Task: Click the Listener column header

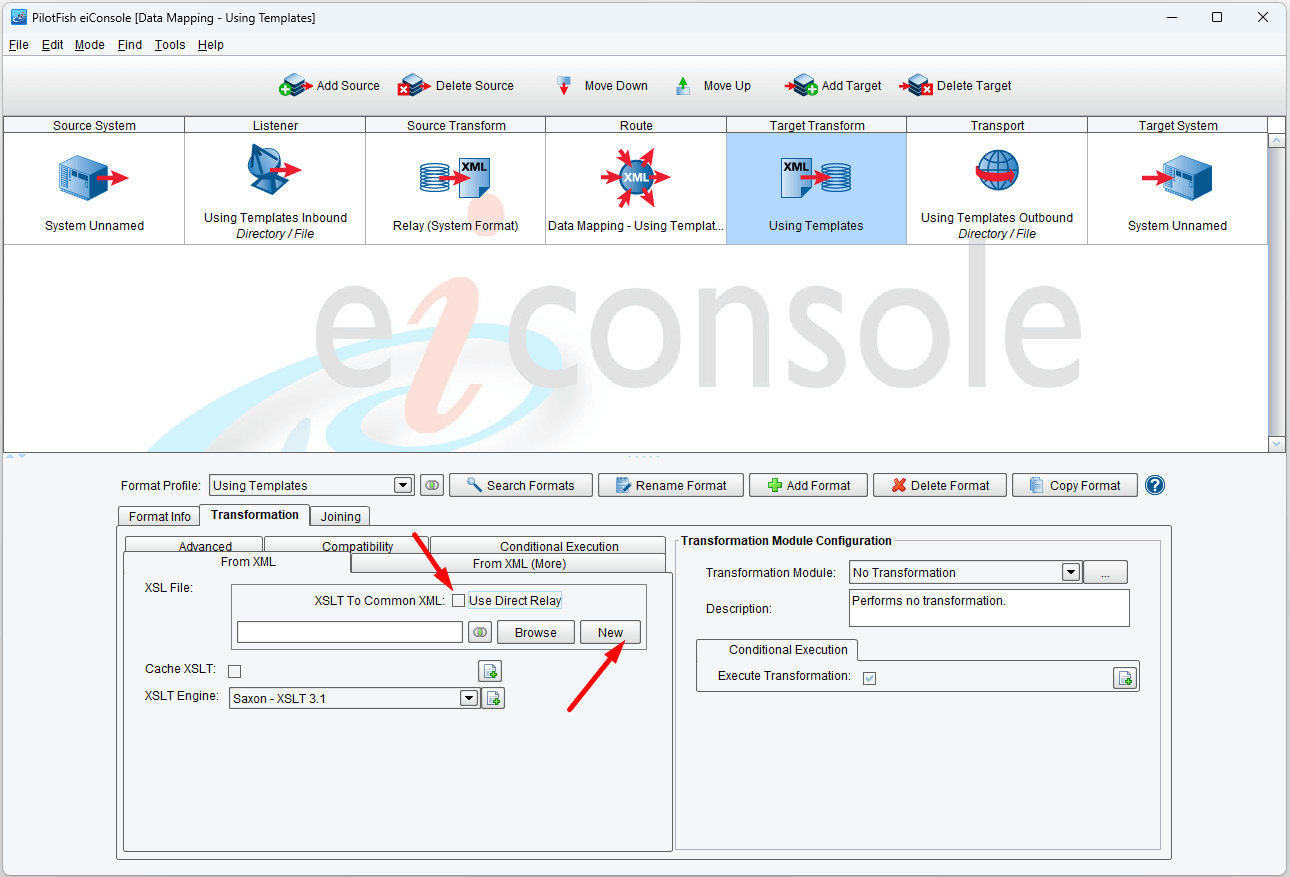Action: (275, 125)
